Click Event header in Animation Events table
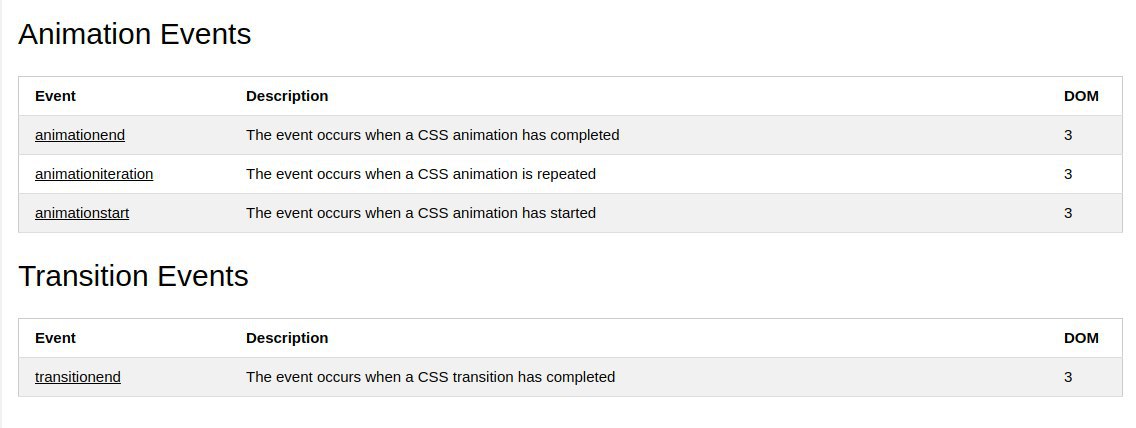The image size is (1136, 428). [55, 96]
